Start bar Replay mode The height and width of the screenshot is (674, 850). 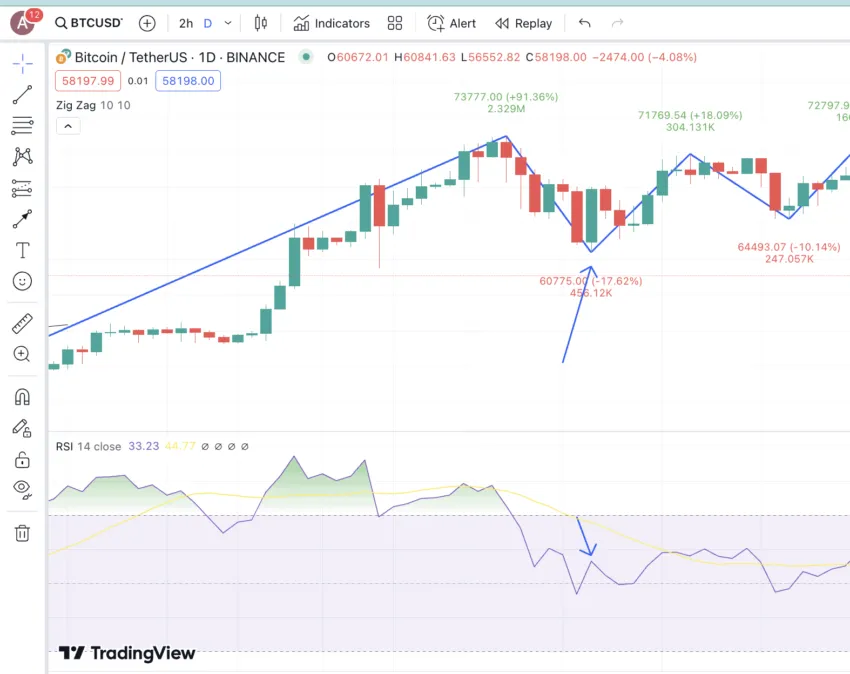(x=524, y=23)
